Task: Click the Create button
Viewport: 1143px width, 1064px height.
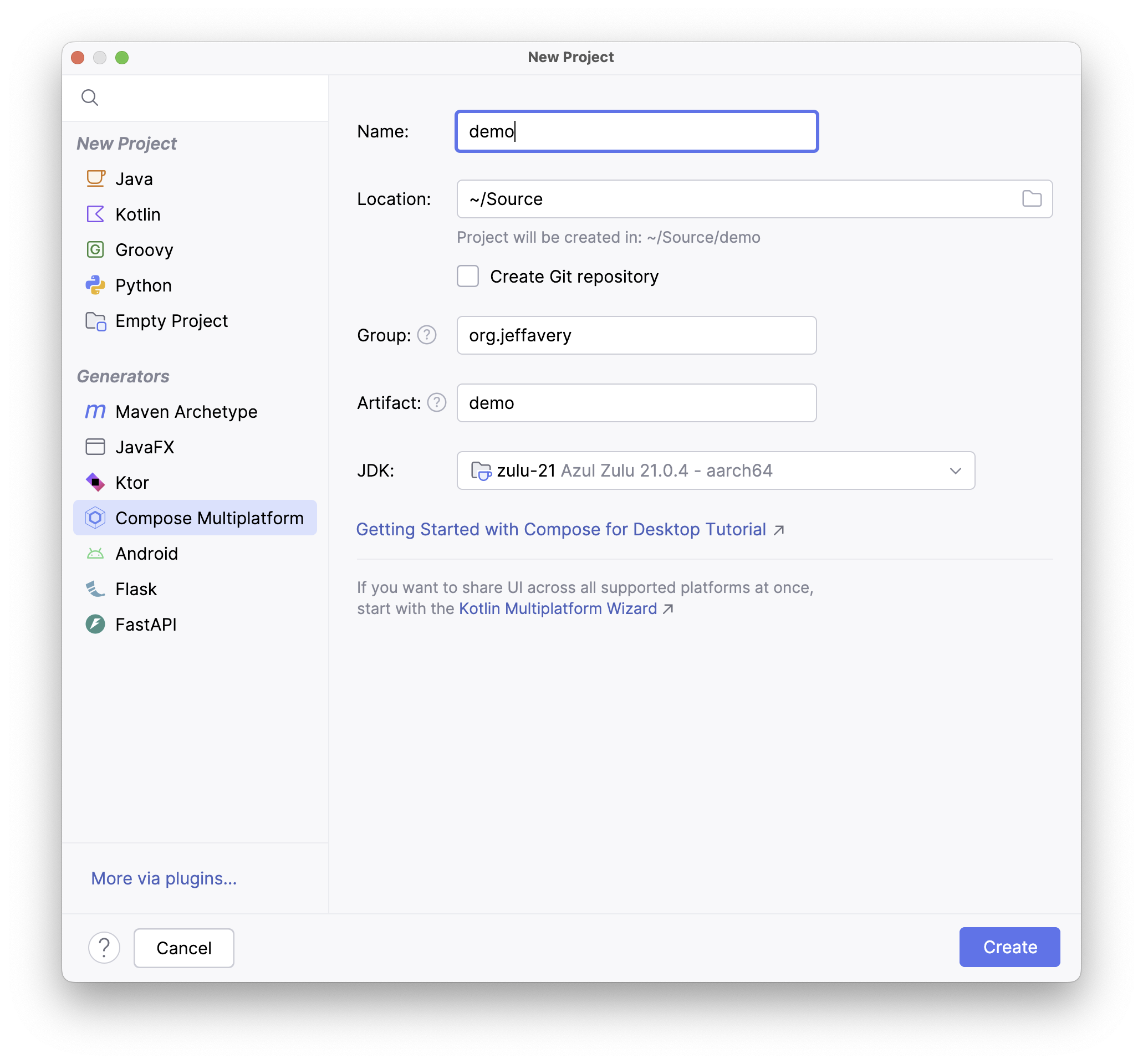Action: click(1009, 947)
